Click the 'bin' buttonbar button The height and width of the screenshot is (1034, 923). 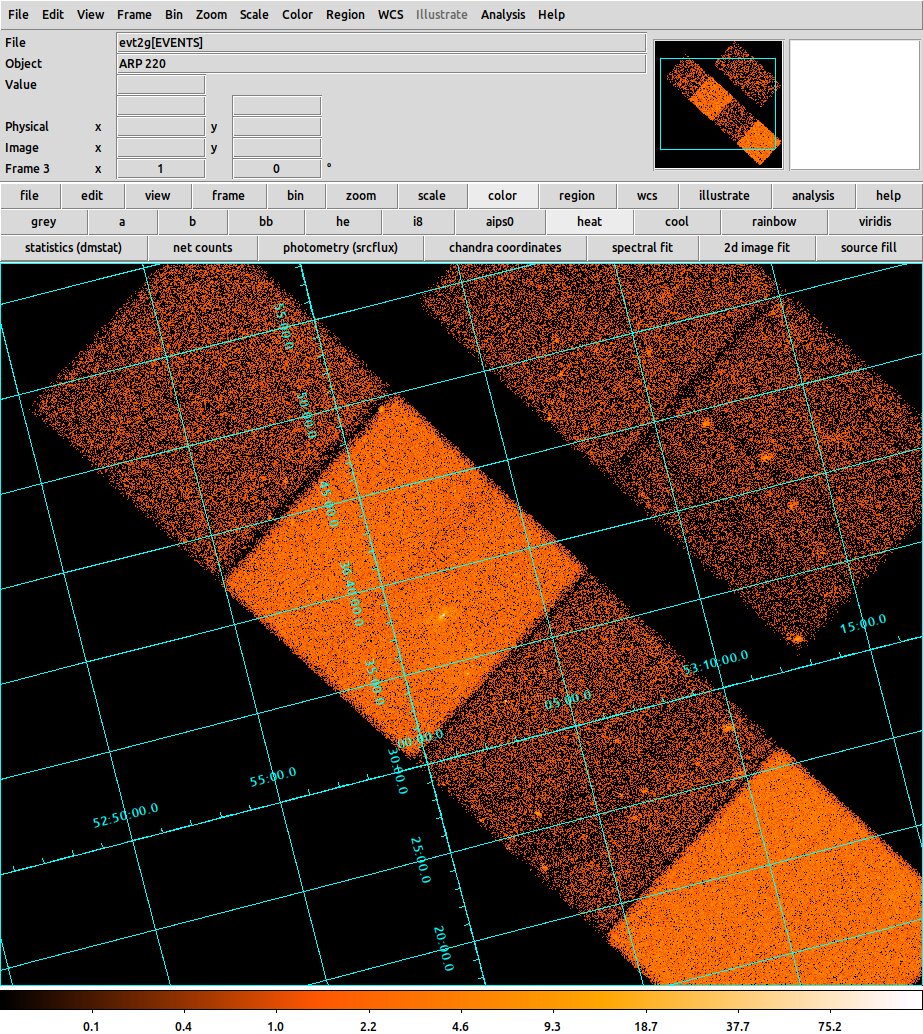295,196
